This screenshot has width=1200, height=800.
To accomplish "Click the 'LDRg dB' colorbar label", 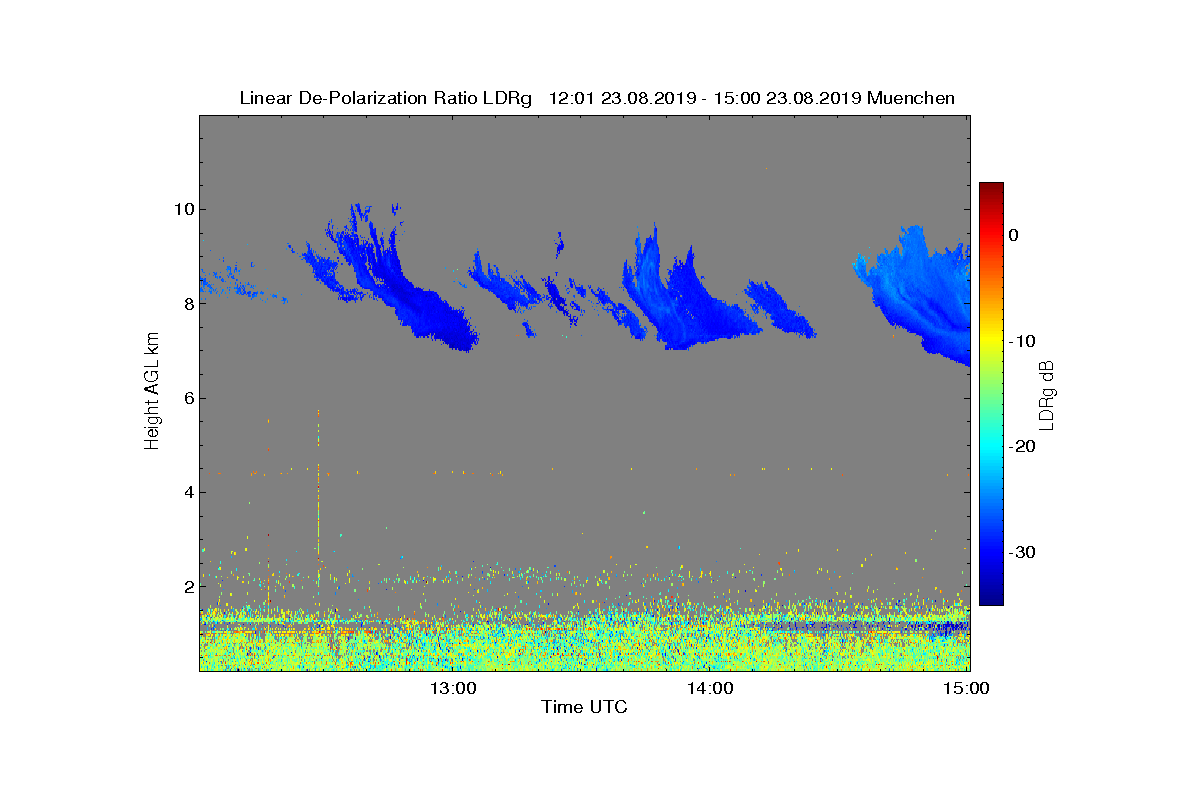I will [1047, 394].
